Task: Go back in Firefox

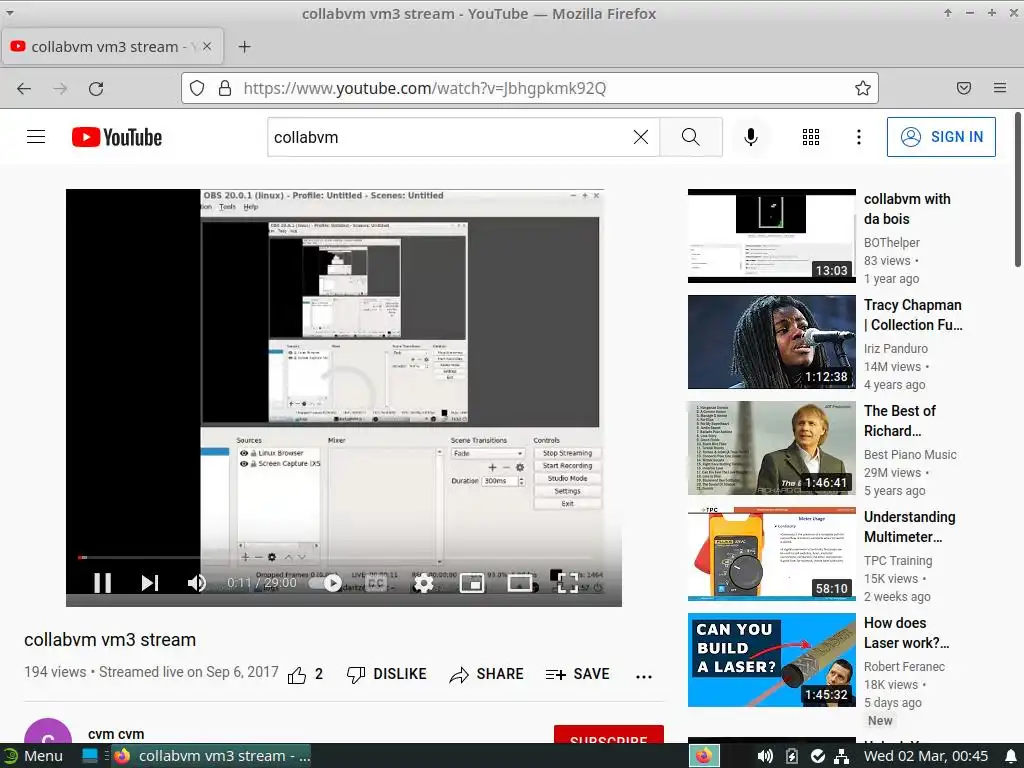Action: pos(24,88)
